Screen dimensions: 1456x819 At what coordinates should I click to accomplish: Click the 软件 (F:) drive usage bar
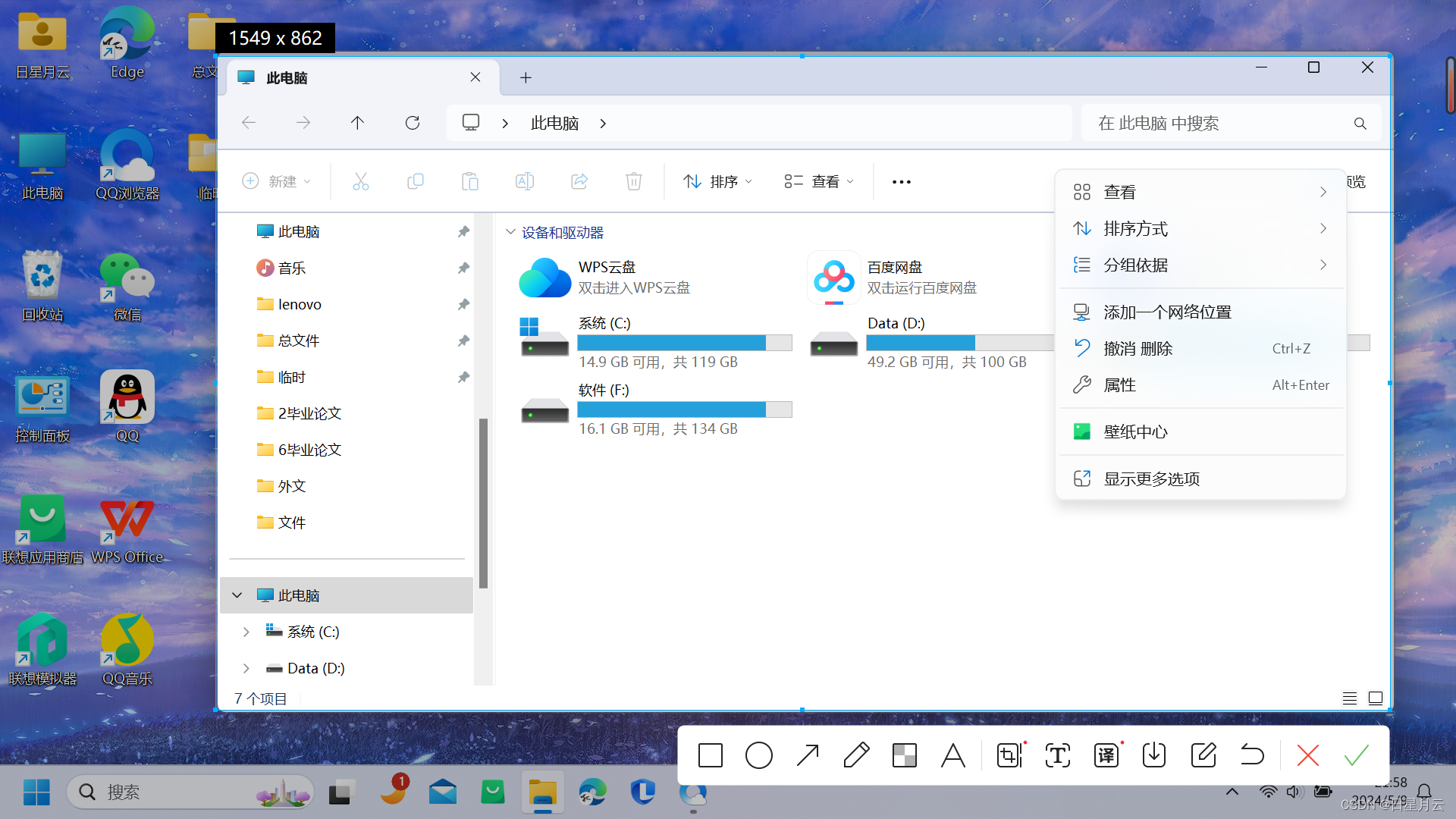(x=684, y=409)
